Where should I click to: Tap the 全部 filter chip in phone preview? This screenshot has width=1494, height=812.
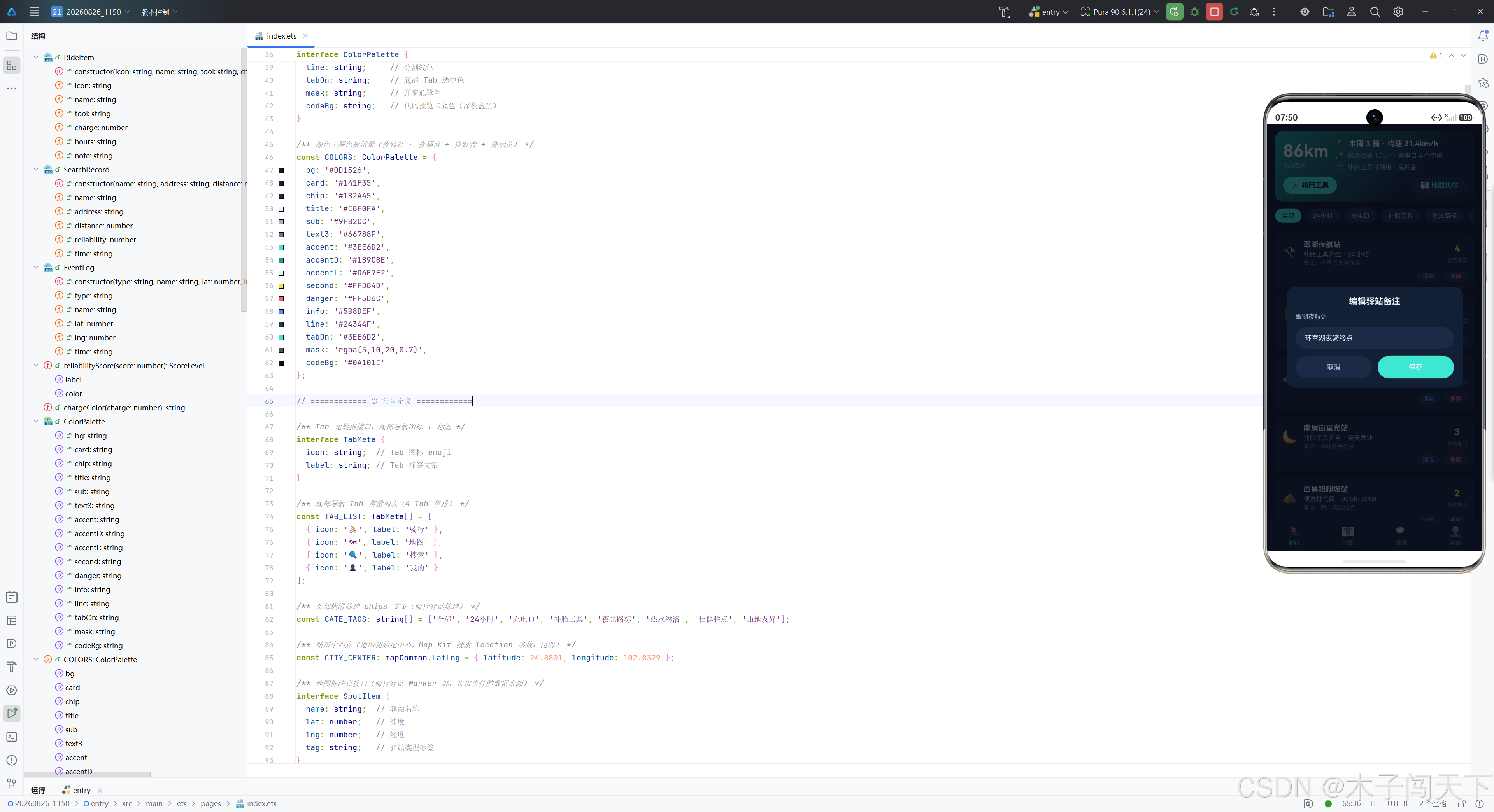point(1288,215)
